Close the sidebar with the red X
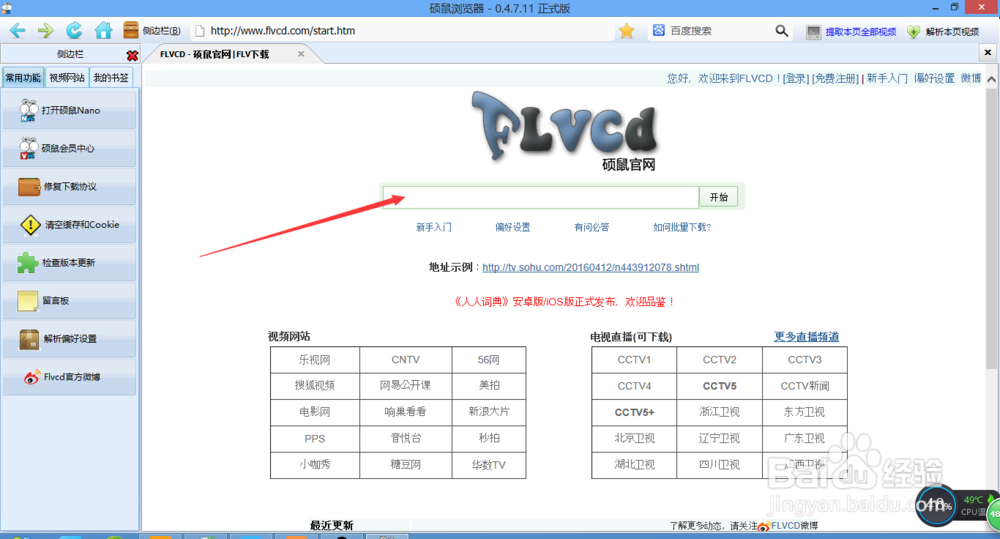Viewport: 1000px width, 539px height. (132, 55)
